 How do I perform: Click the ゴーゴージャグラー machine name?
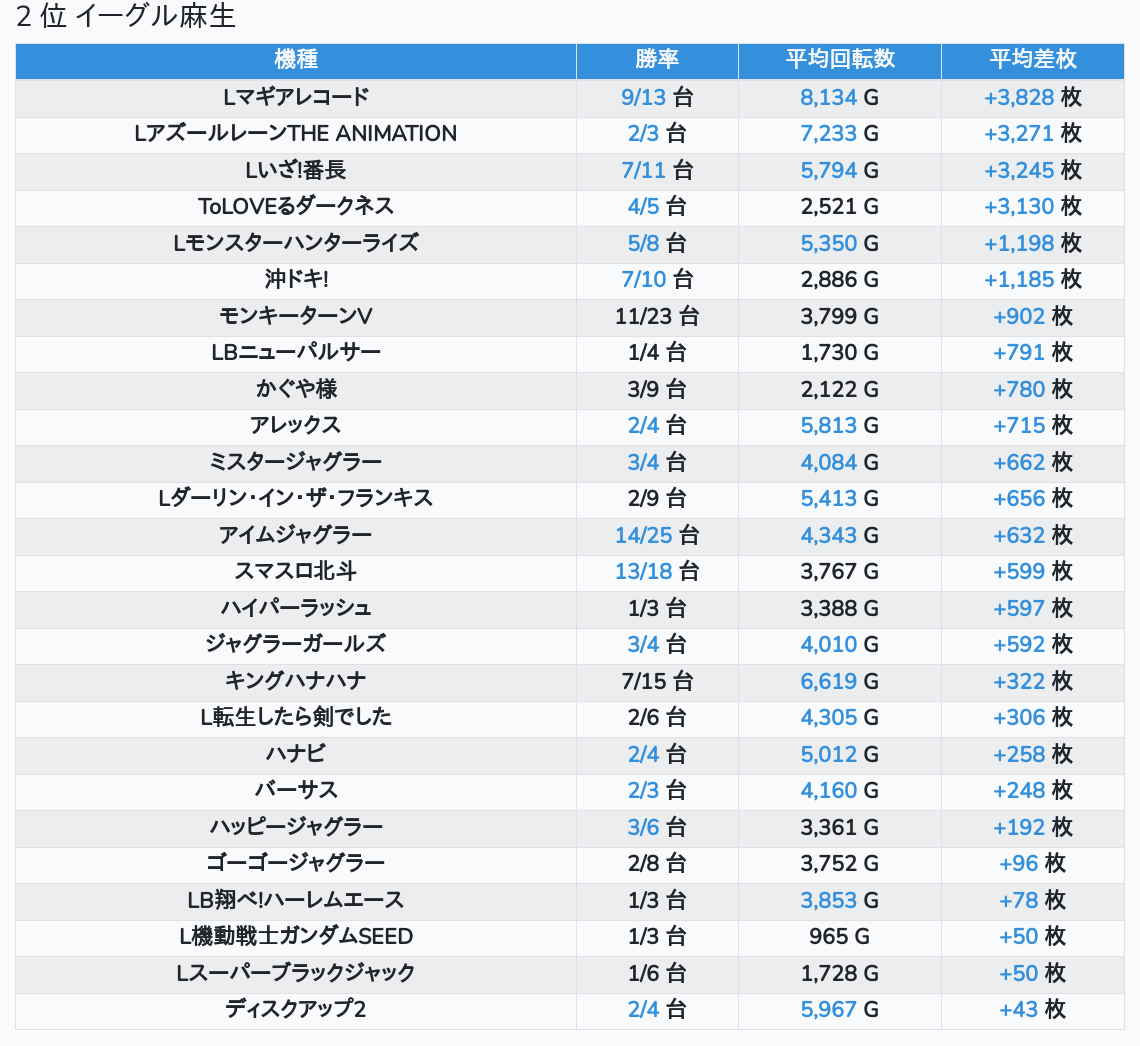(296, 863)
